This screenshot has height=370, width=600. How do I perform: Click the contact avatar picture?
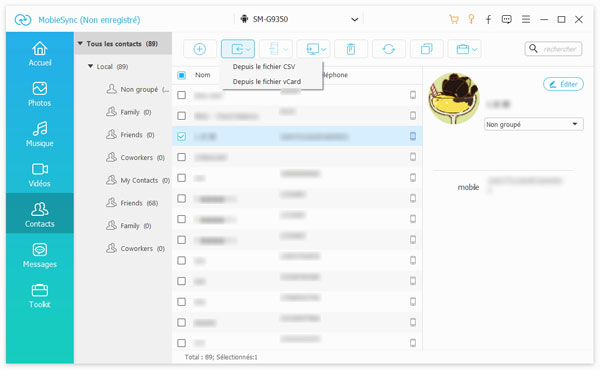click(454, 98)
